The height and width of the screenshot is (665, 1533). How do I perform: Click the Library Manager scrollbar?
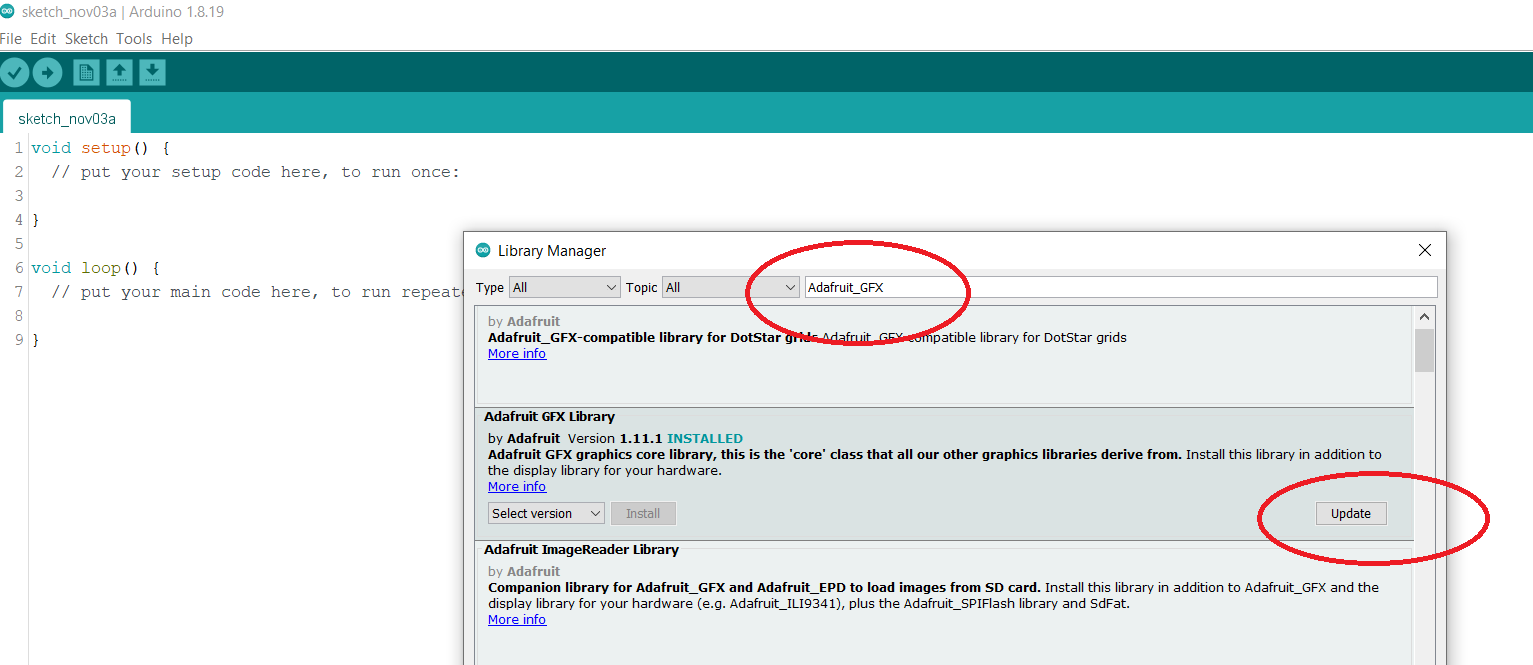tap(1424, 350)
